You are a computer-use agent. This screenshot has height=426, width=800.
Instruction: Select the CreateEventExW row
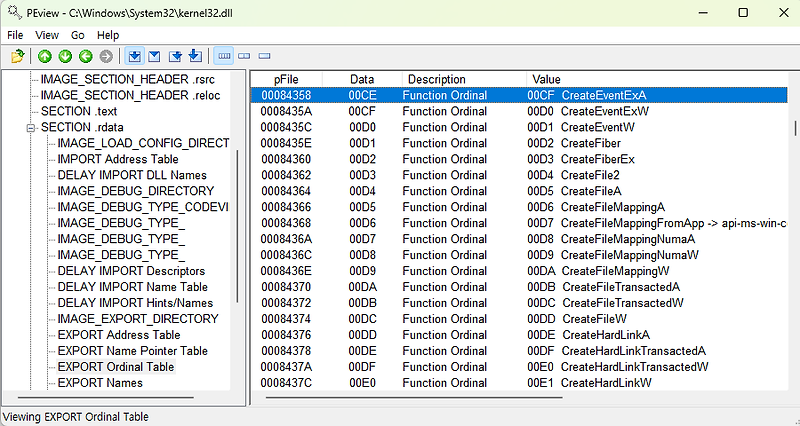coord(519,111)
